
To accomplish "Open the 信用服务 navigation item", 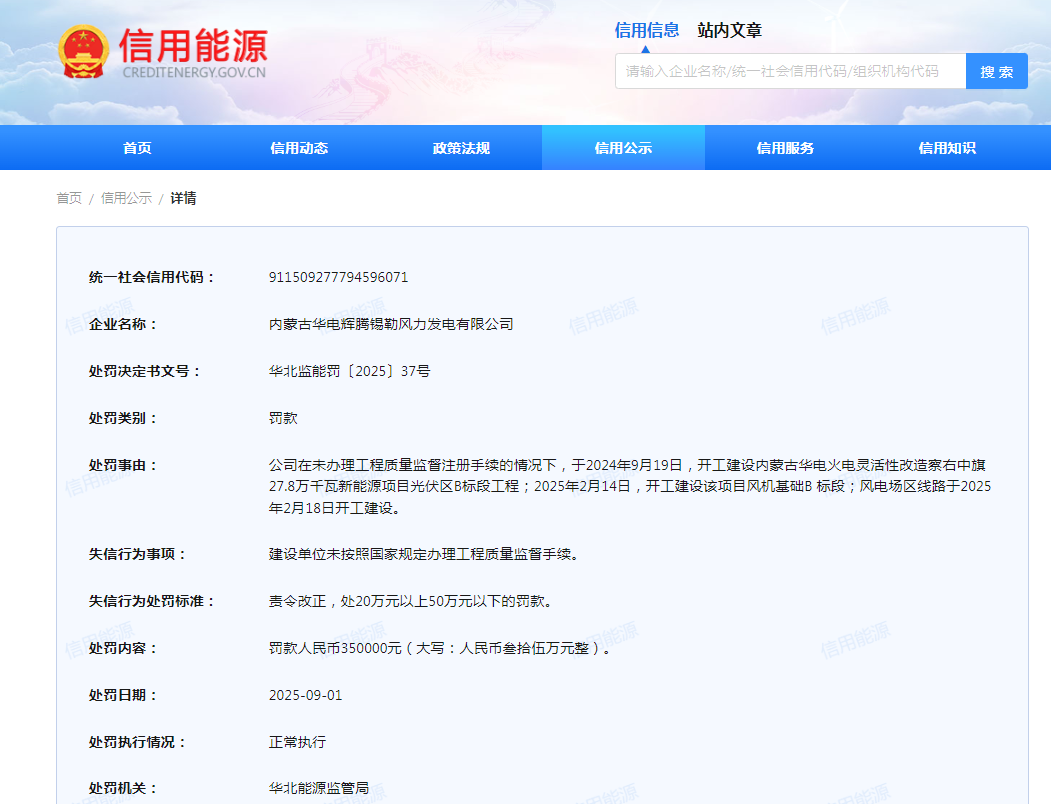I will [x=785, y=148].
